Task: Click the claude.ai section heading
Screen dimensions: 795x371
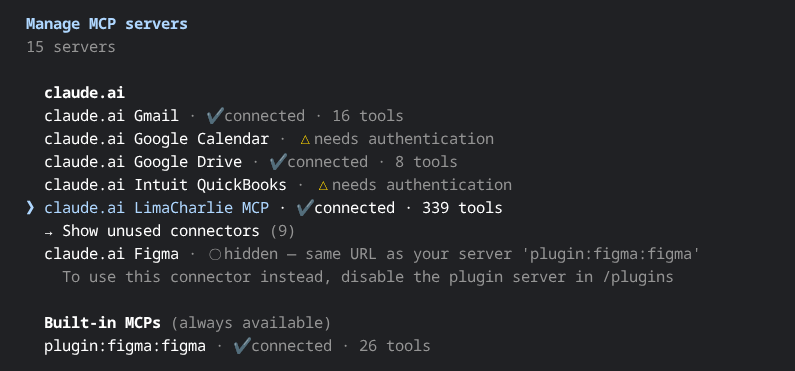Action: pos(85,93)
